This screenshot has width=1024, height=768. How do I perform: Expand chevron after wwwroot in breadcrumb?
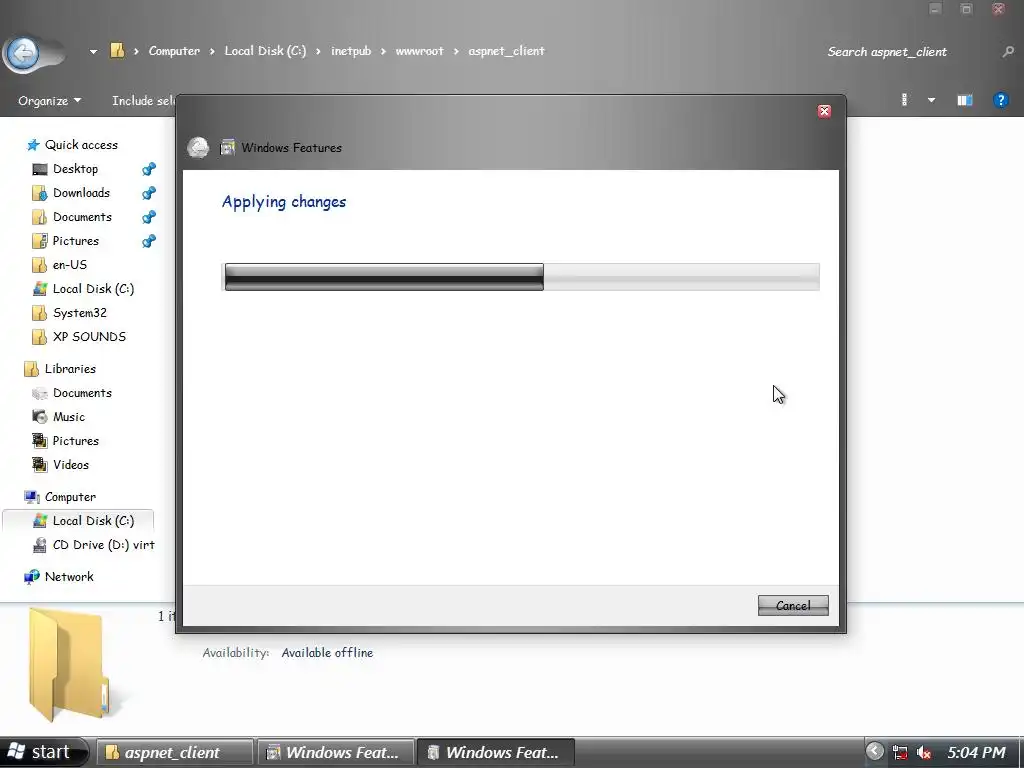[456, 52]
